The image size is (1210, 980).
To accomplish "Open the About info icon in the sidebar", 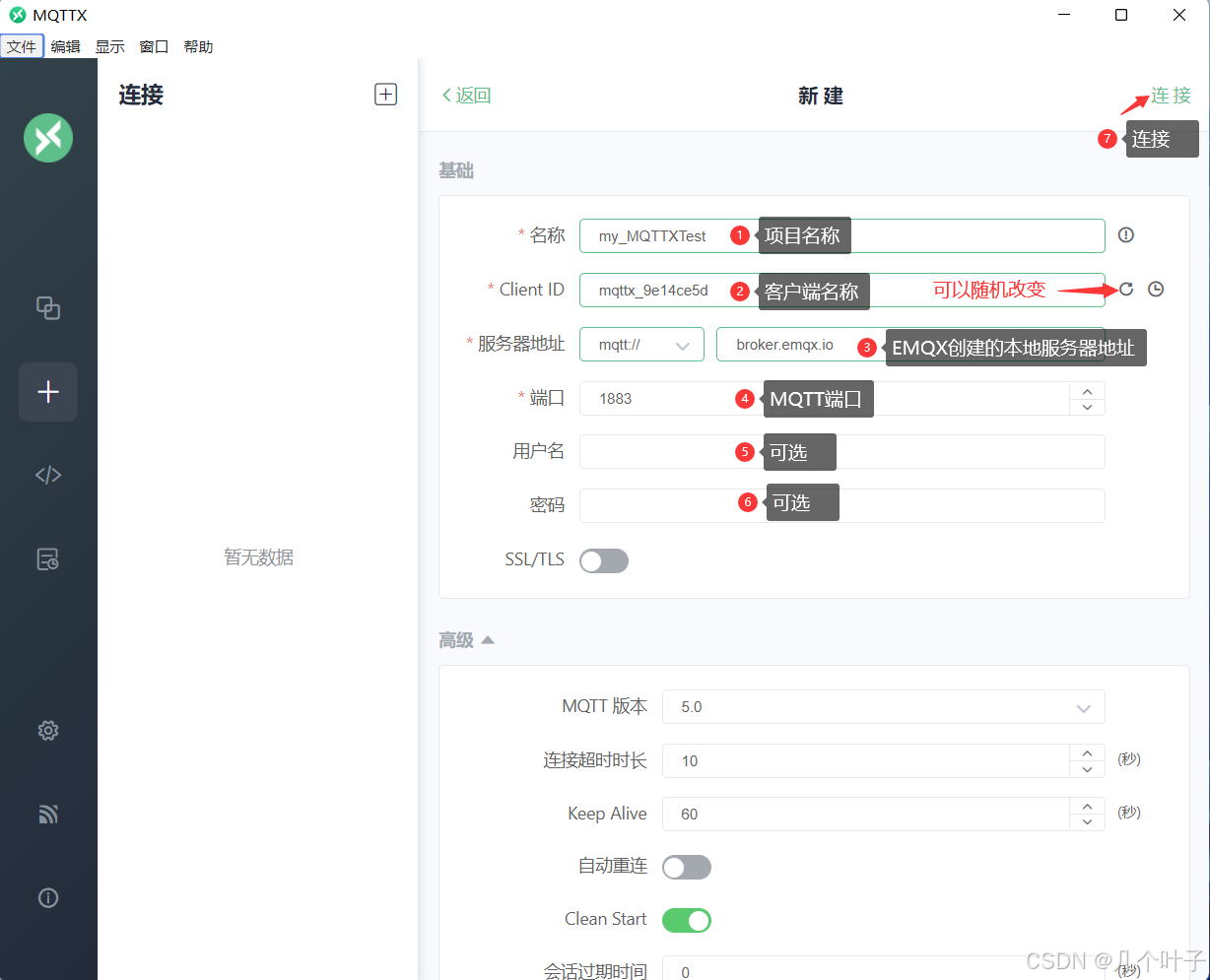I will pos(48,897).
